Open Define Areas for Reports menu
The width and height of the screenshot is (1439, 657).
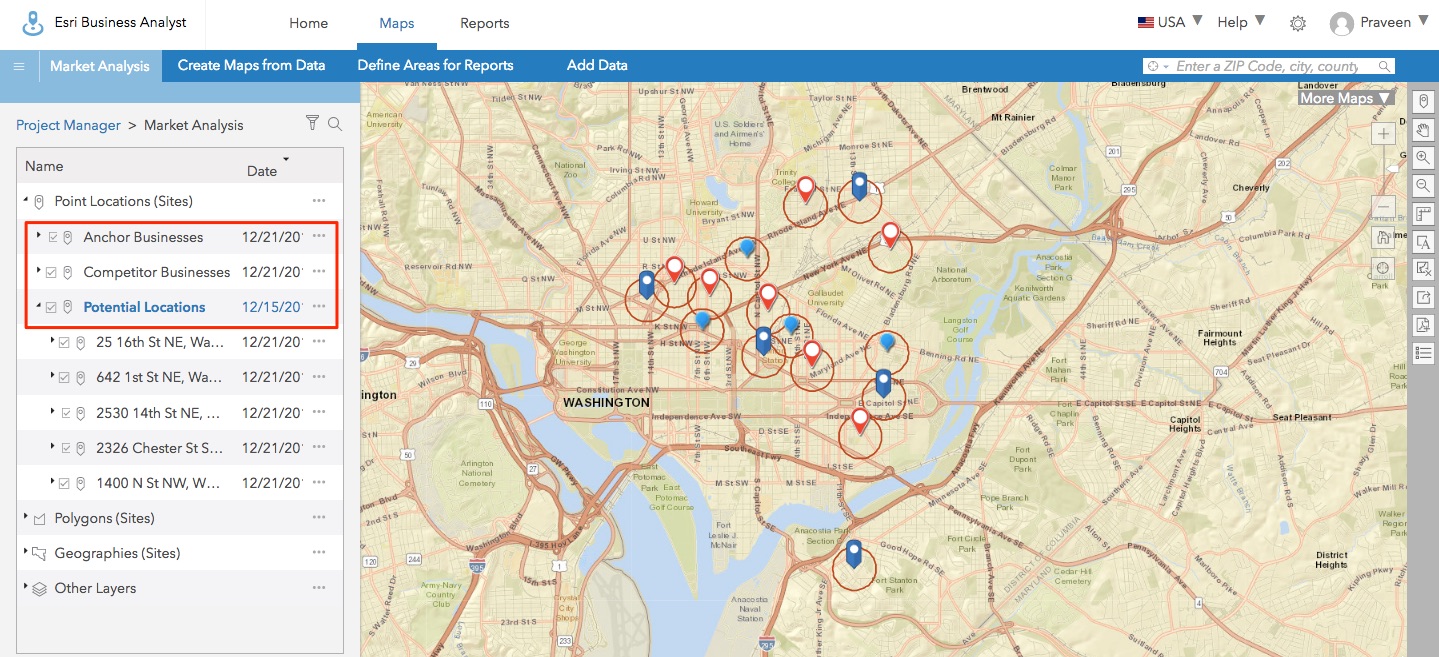pos(435,66)
